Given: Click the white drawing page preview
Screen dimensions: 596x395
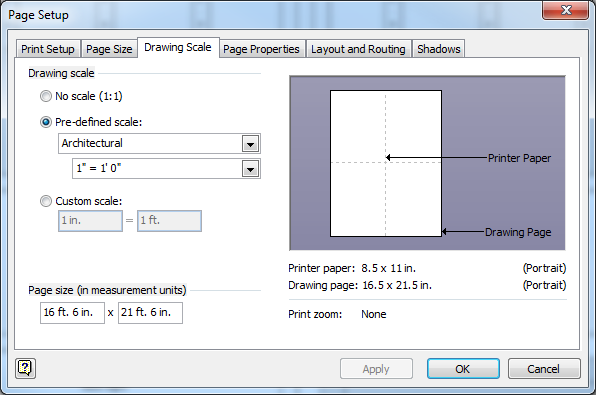Looking at the screenshot, I should pyautogui.click(x=386, y=163).
